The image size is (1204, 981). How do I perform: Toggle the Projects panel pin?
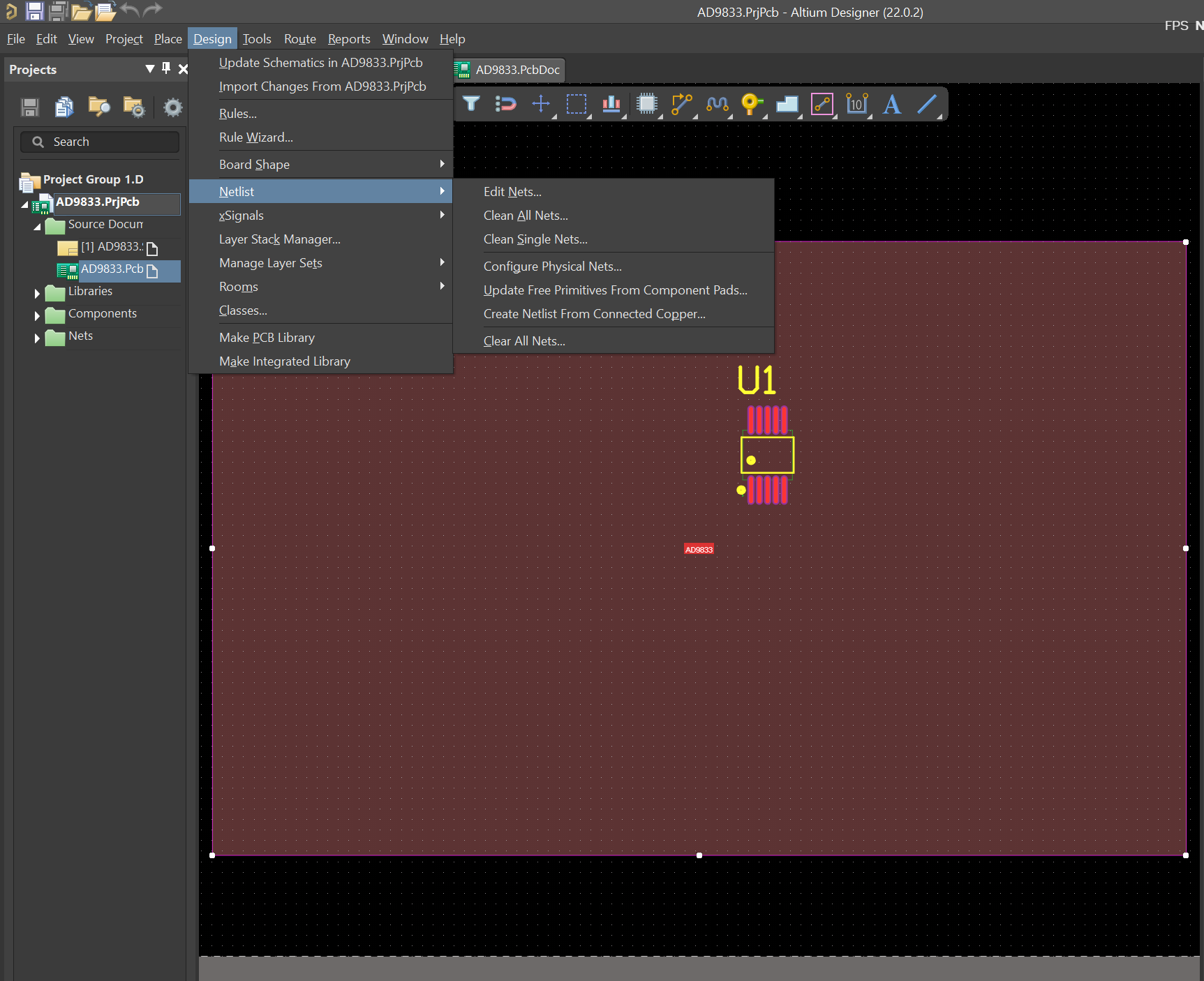166,68
